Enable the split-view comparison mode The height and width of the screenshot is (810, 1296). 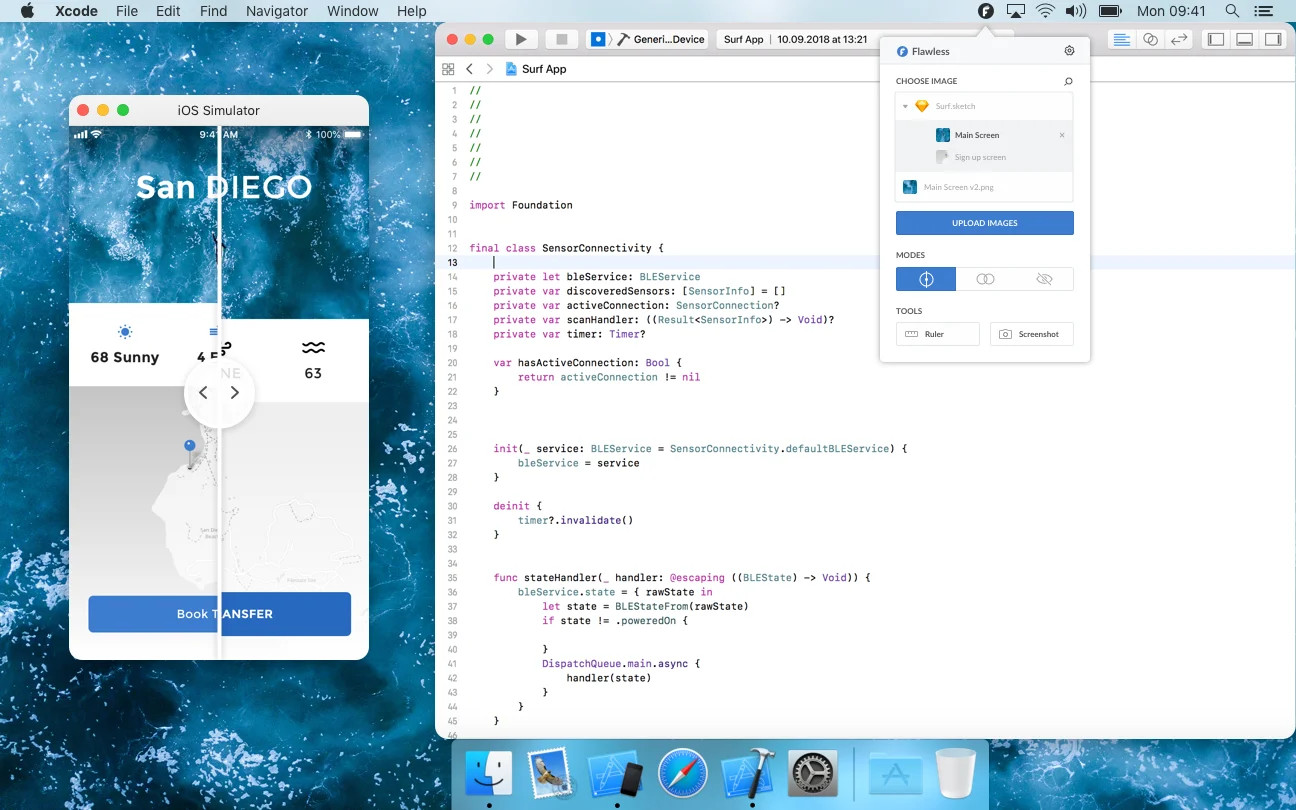click(x=926, y=279)
